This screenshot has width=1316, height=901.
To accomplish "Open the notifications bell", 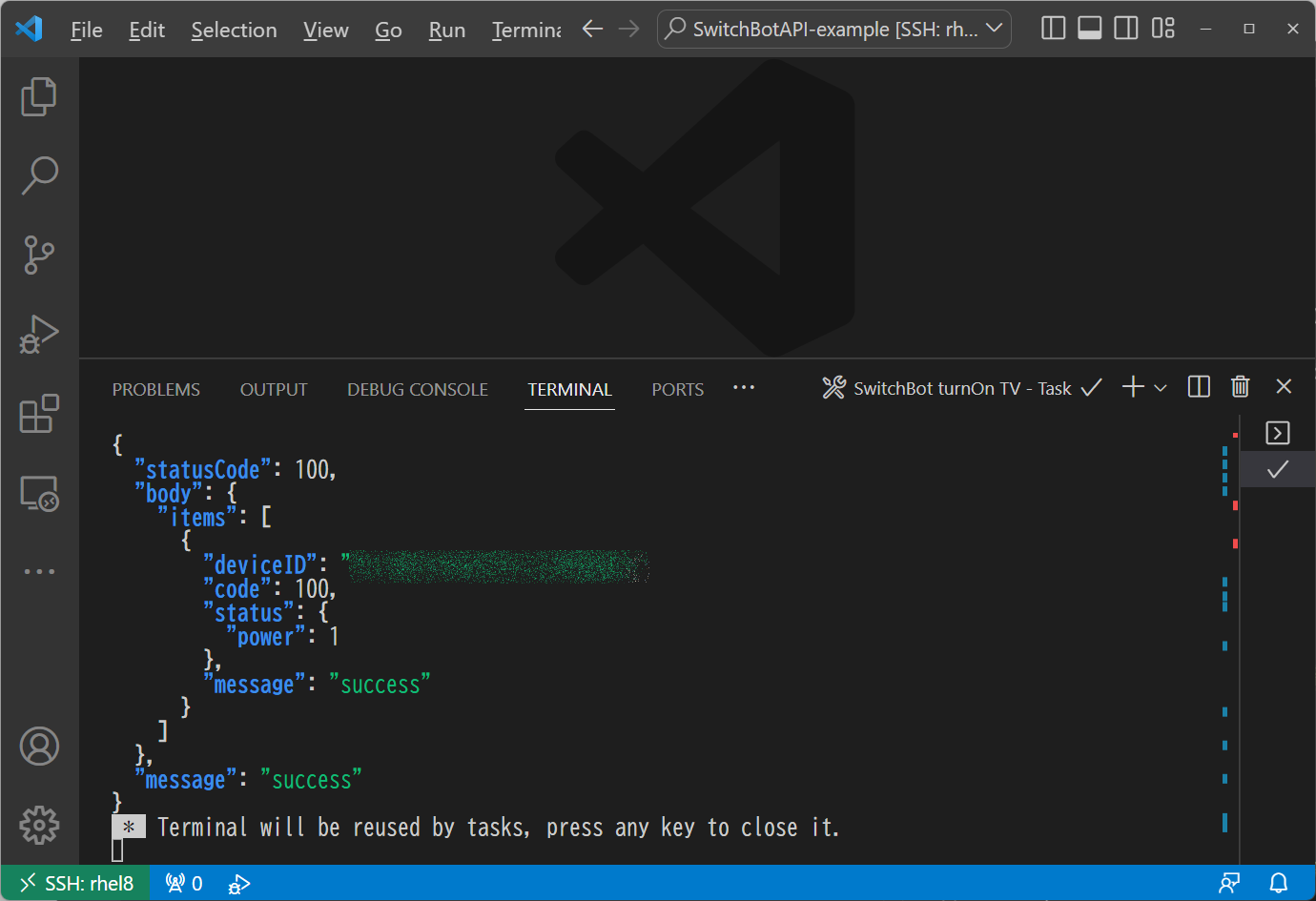I will click(1277, 883).
